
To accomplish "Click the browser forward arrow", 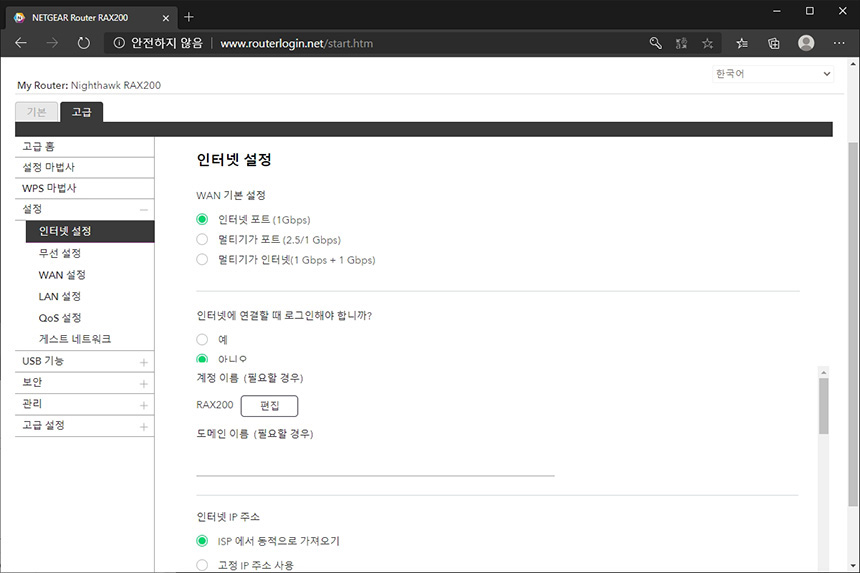I will point(52,43).
